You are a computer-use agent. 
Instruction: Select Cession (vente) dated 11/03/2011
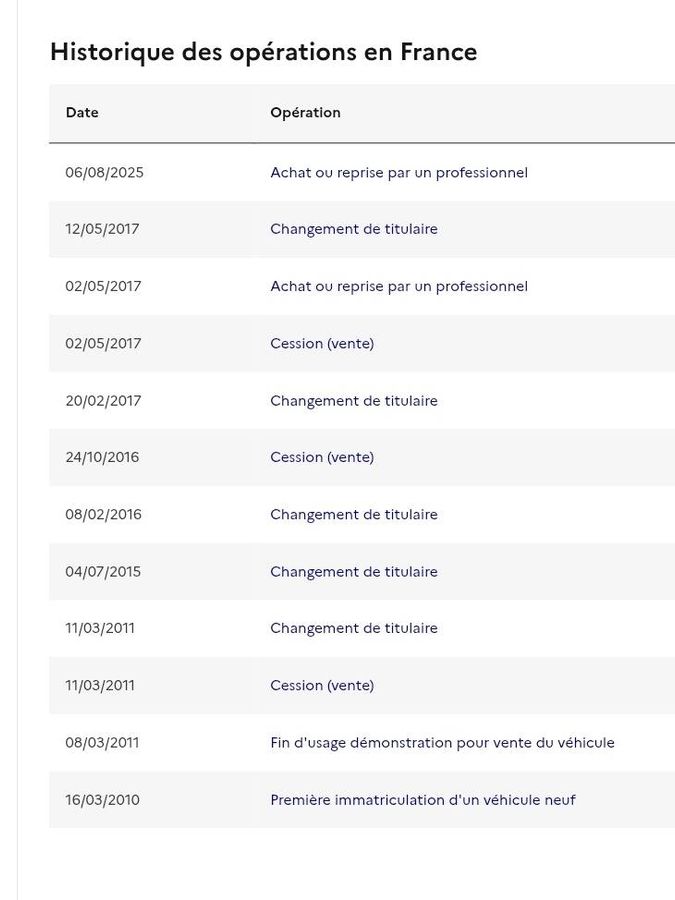click(x=322, y=685)
